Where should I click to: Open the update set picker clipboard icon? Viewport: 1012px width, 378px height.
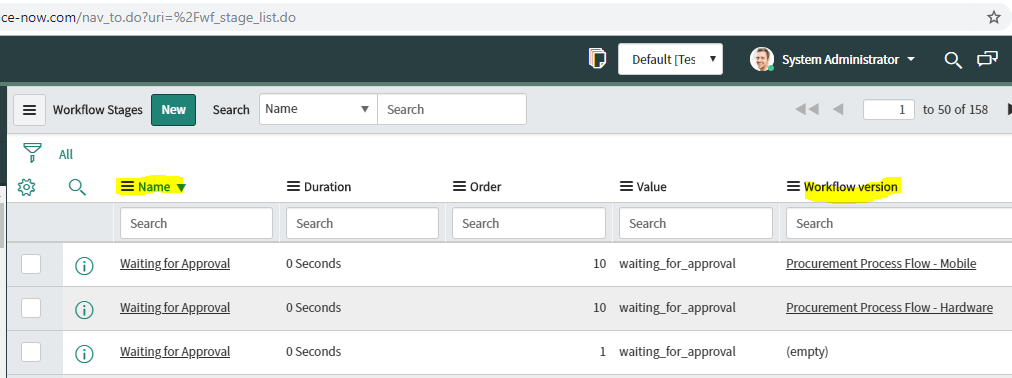(x=598, y=59)
